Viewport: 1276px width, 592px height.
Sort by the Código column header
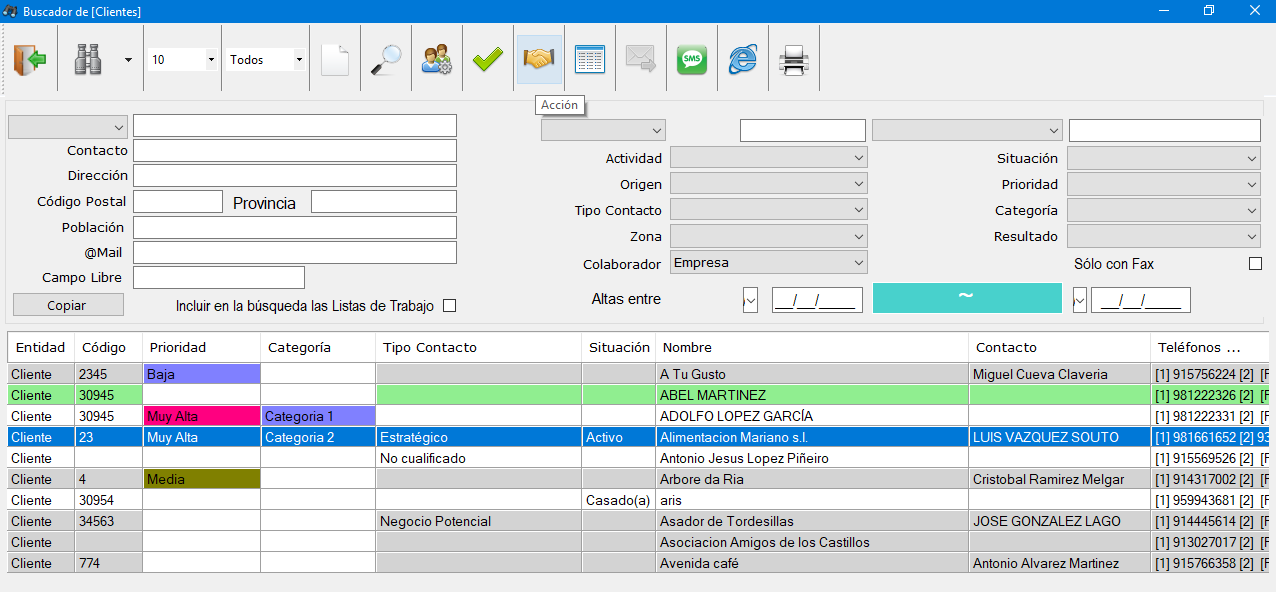coord(108,347)
